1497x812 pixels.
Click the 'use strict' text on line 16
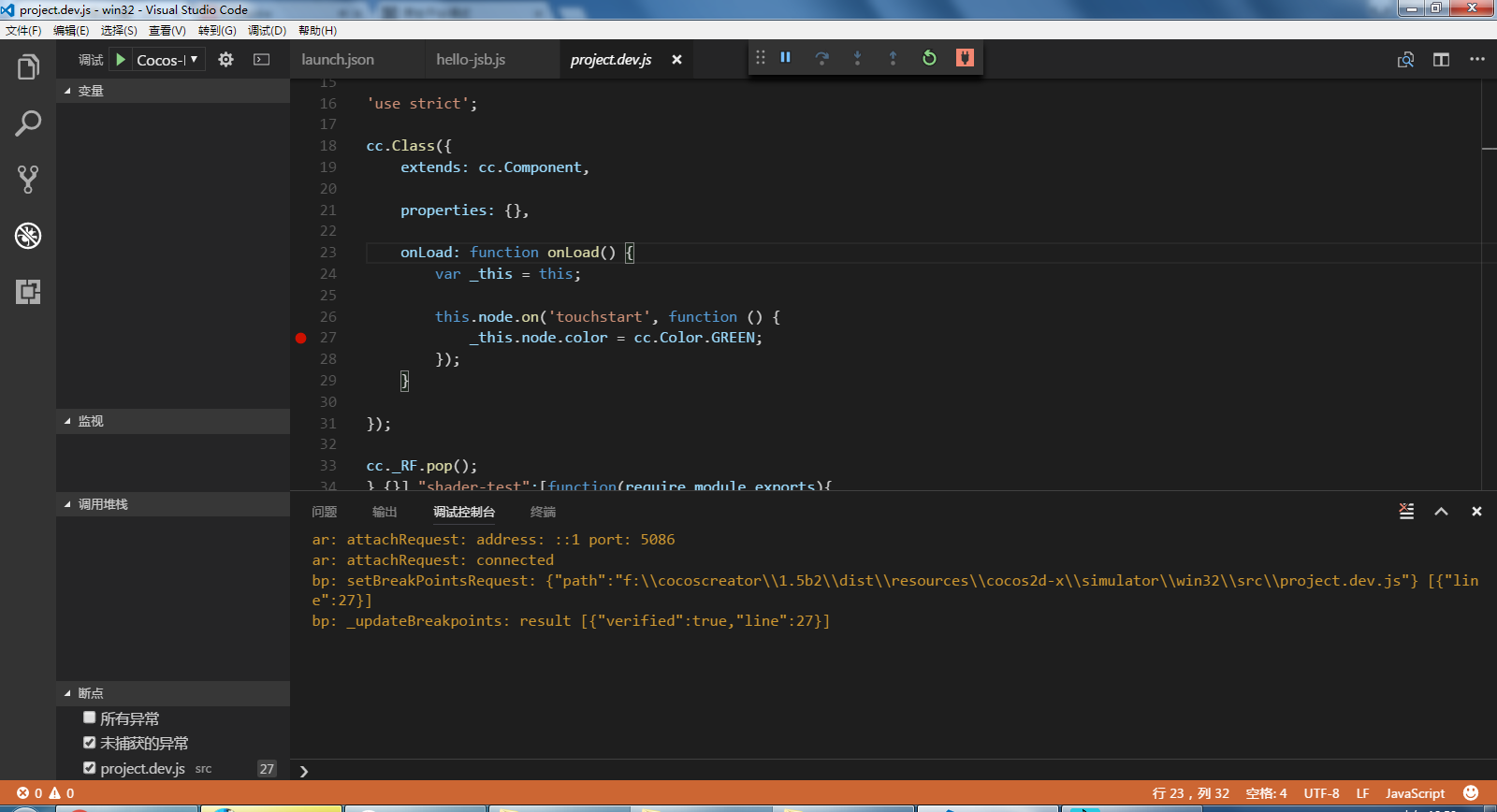[x=417, y=104]
